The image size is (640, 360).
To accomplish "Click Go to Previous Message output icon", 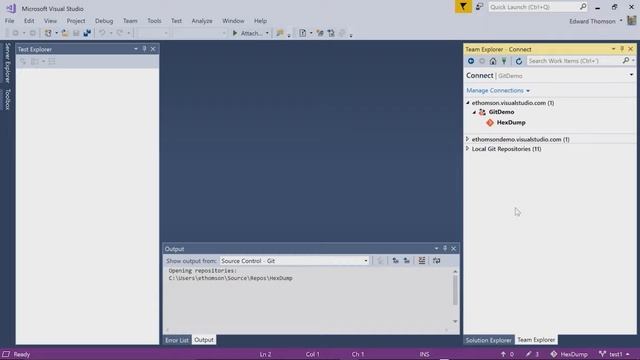I will [396, 260].
